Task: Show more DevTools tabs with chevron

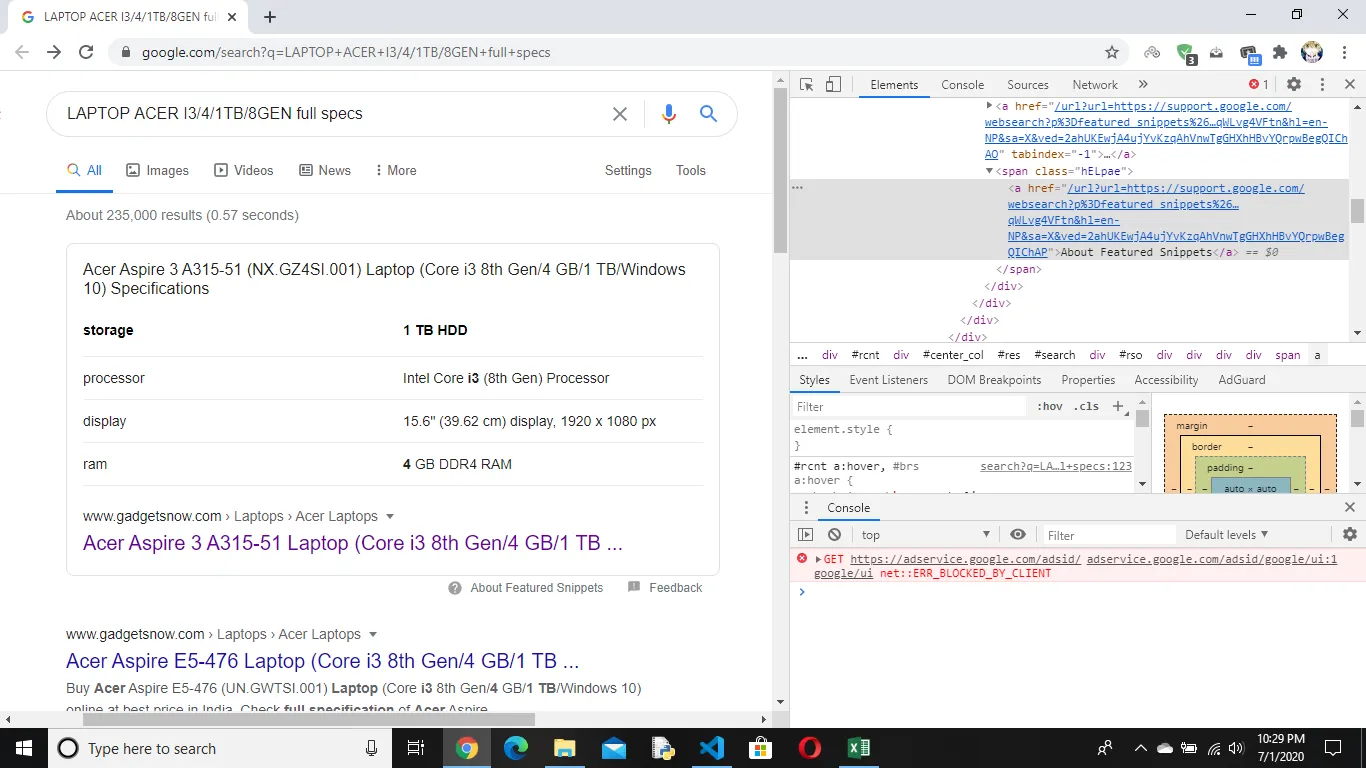Action: tap(1143, 85)
